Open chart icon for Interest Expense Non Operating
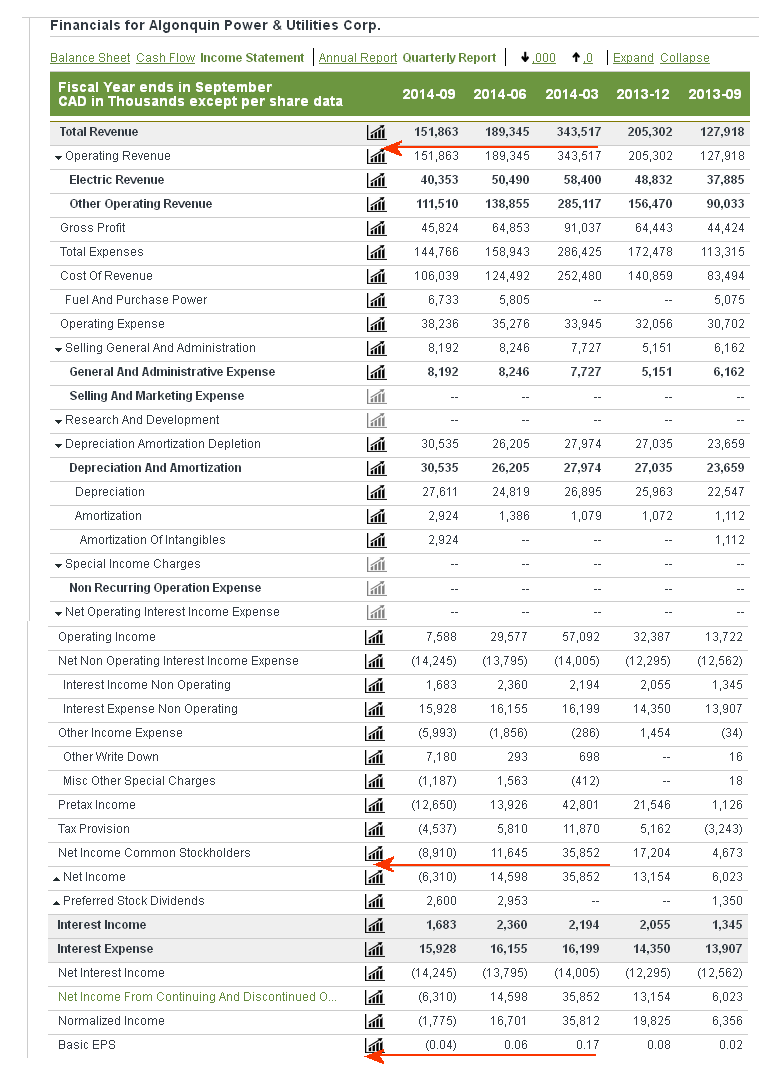Image resolution: width=759 pixels, height=1069 pixels. (374, 709)
